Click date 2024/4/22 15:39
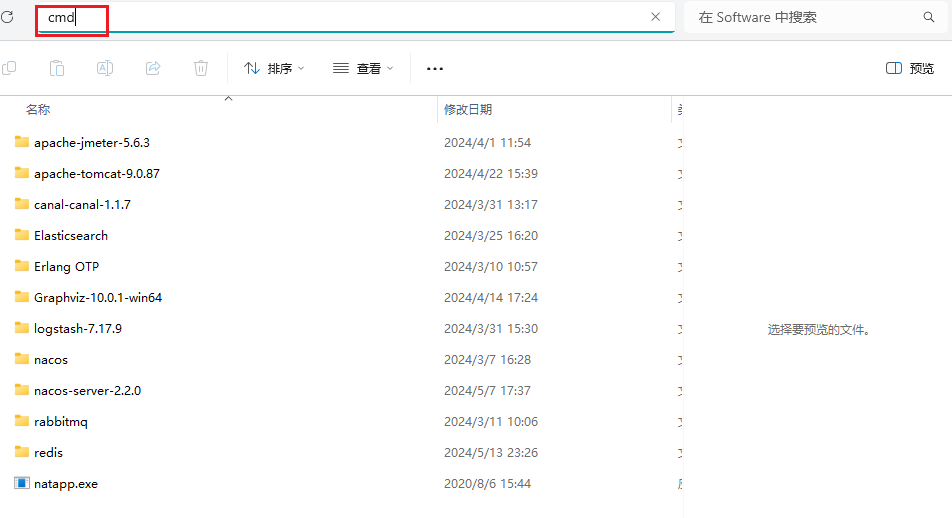This screenshot has height=518, width=952. click(491, 174)
